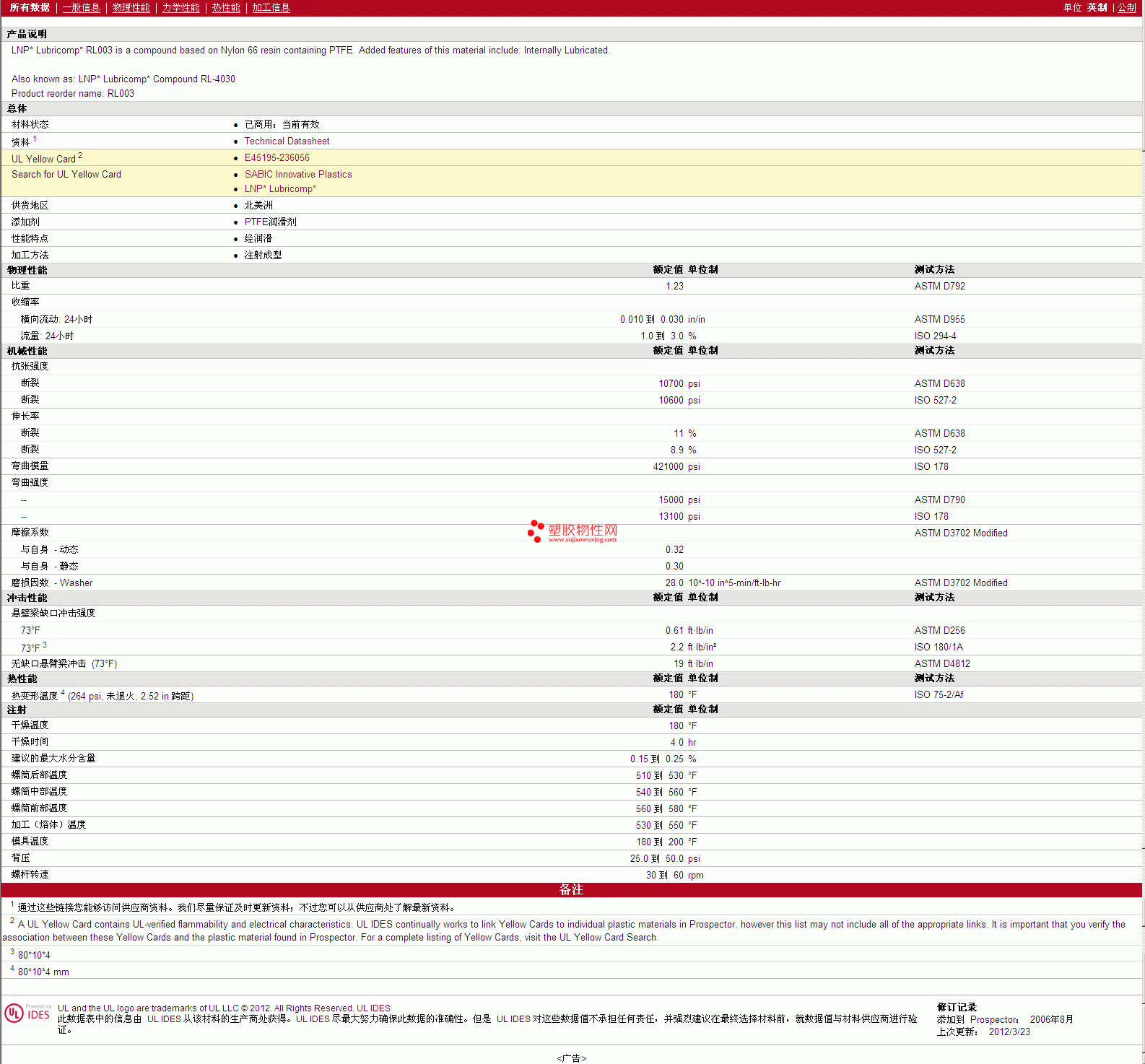Switch units to 公制
Viewport: 1145px width, 1064px height.
(x=1127, y=7)
